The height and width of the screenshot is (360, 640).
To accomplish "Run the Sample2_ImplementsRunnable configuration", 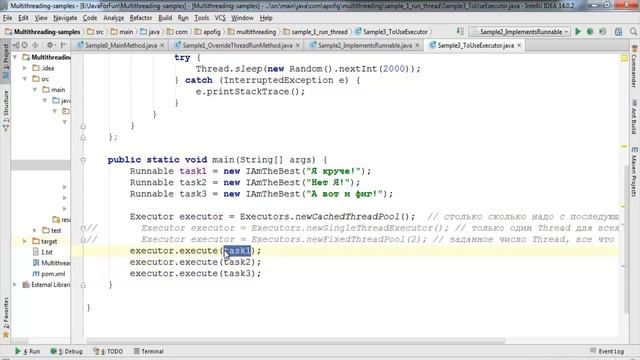I will click(x=578, y=31).
